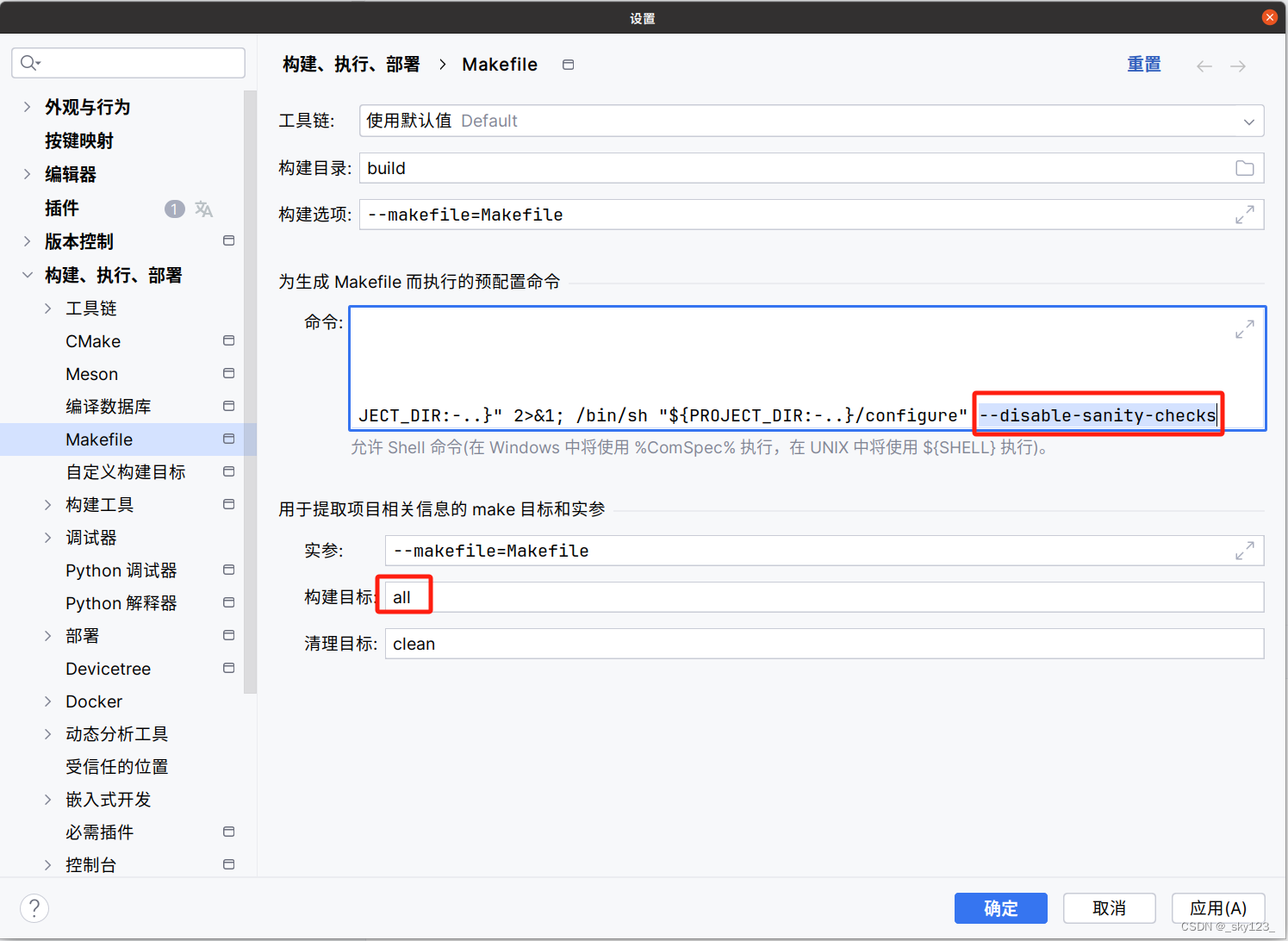Screen dimensions: 1288x941
Task: Open the Python 解释器 settings page
Action: click(121, 603)
